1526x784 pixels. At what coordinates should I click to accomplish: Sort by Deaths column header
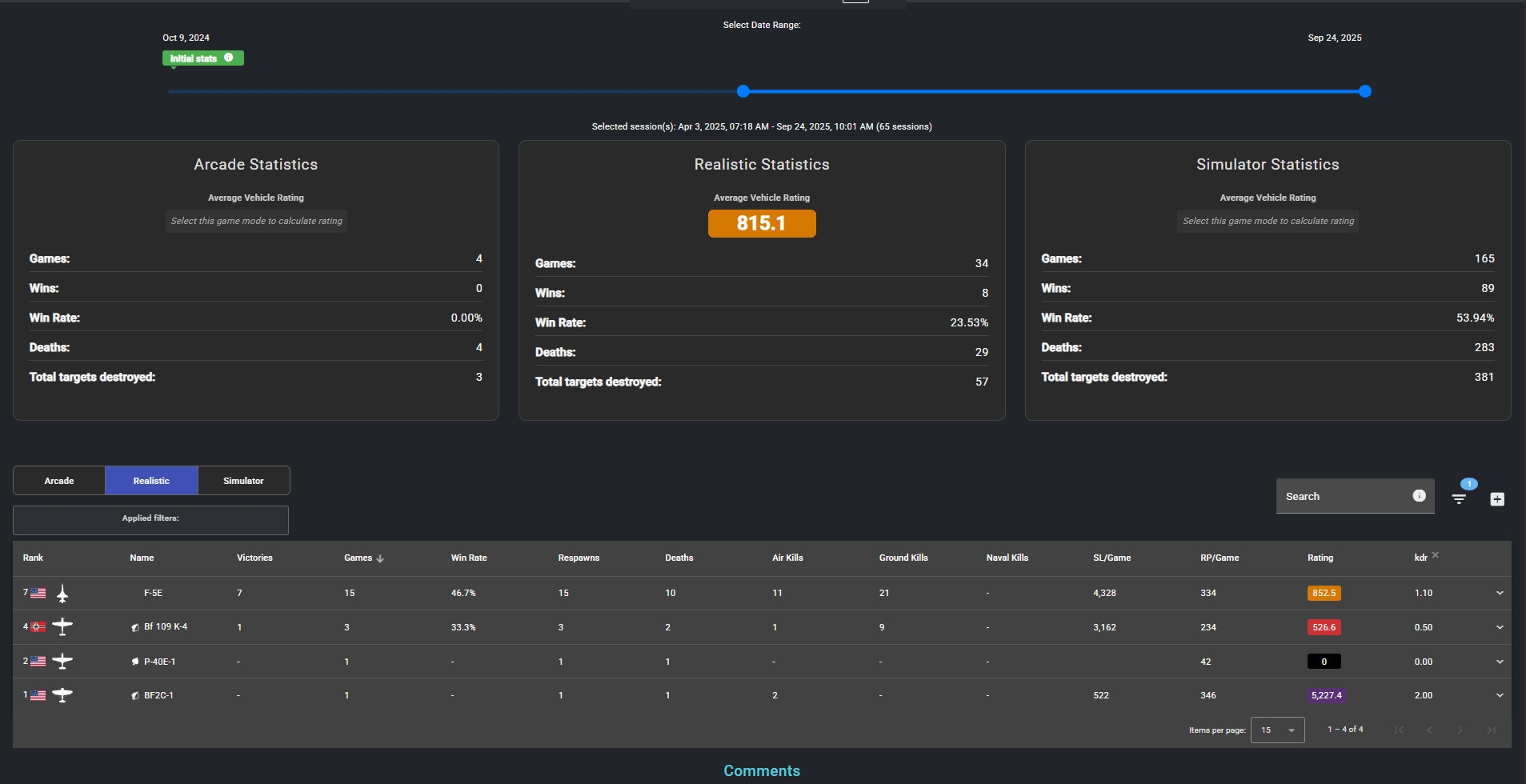click(x=679, y=558)
